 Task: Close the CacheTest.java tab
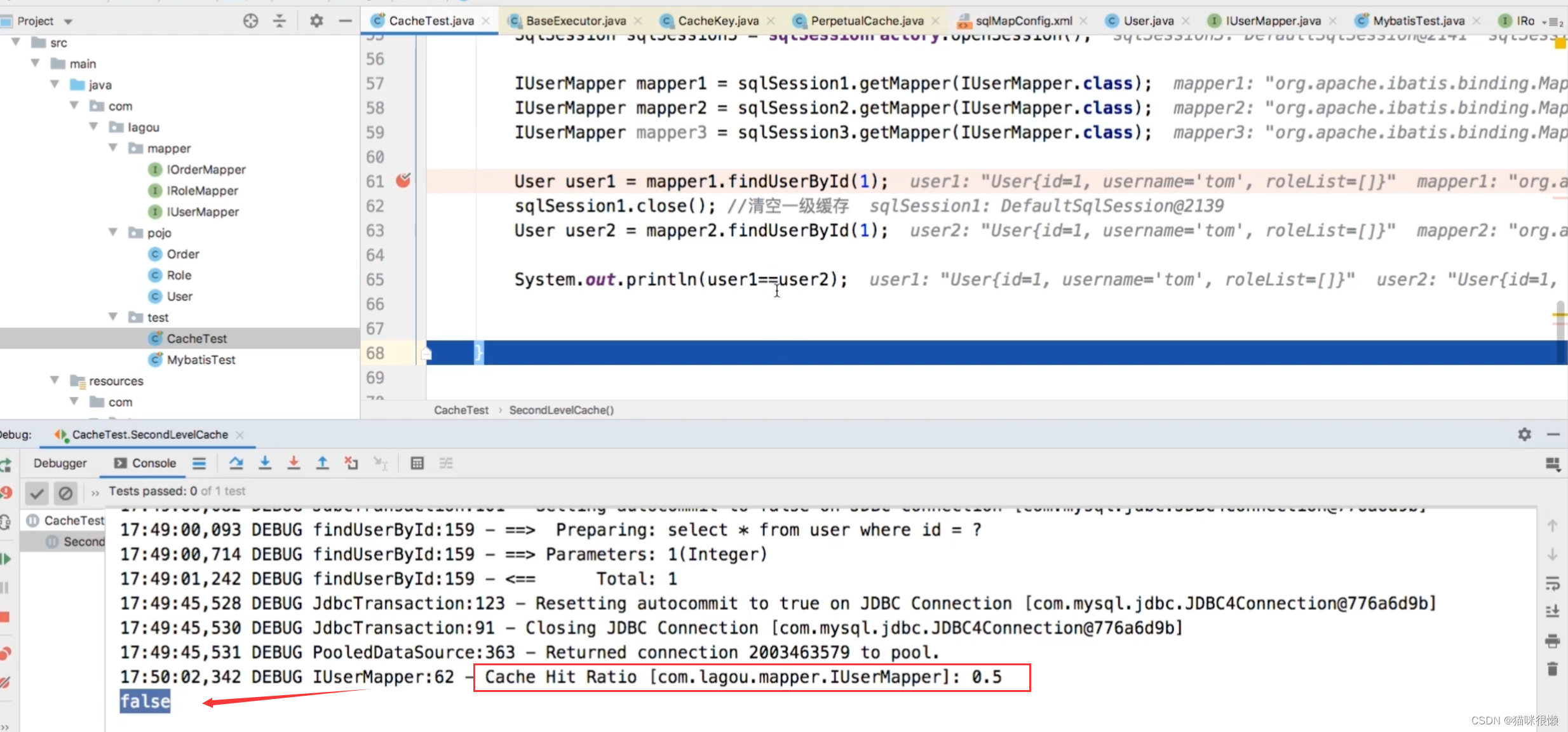[486, 21]
